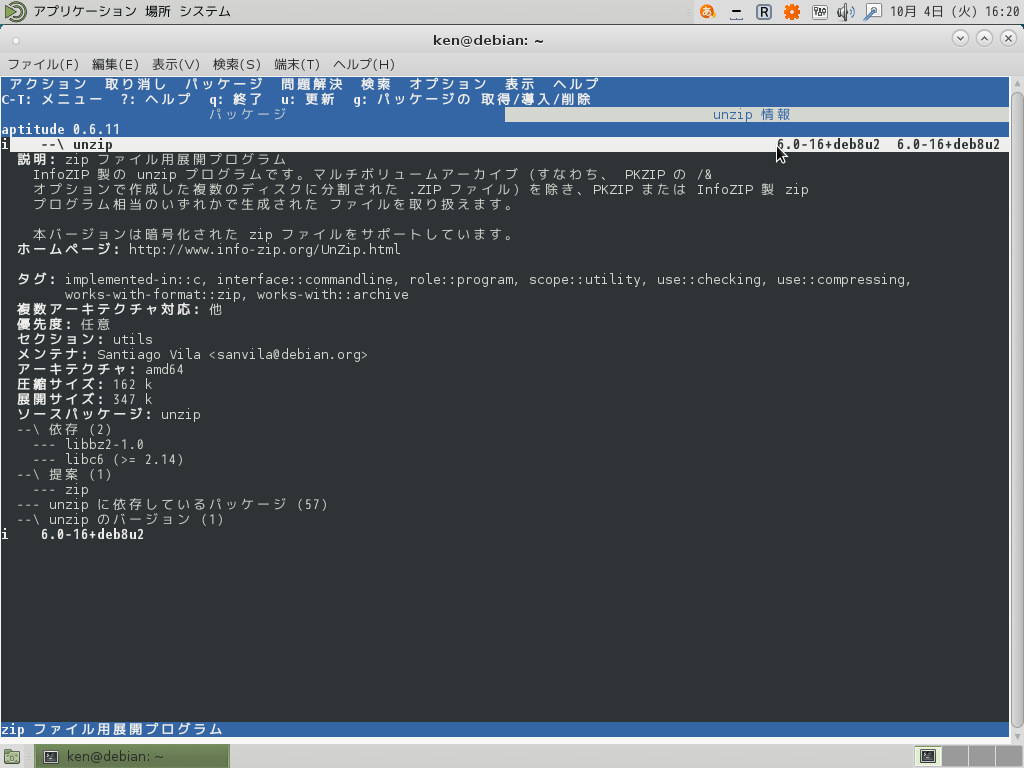This screenshot has width=1024, height=768.
Task: Open the 検索(S) terminal menu
Action: click(x=236, y=64)
